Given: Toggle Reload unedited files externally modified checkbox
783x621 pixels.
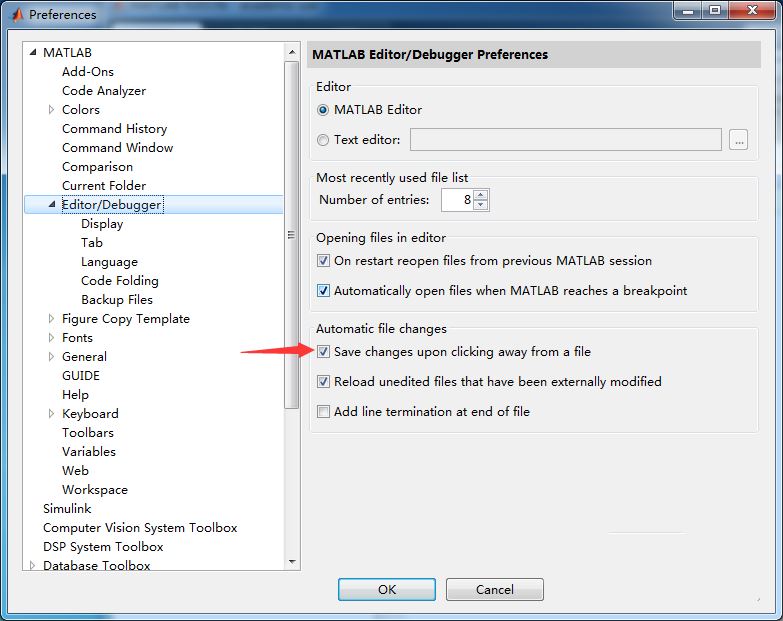Looking at the screenshot, I should (x=323, y=381).
